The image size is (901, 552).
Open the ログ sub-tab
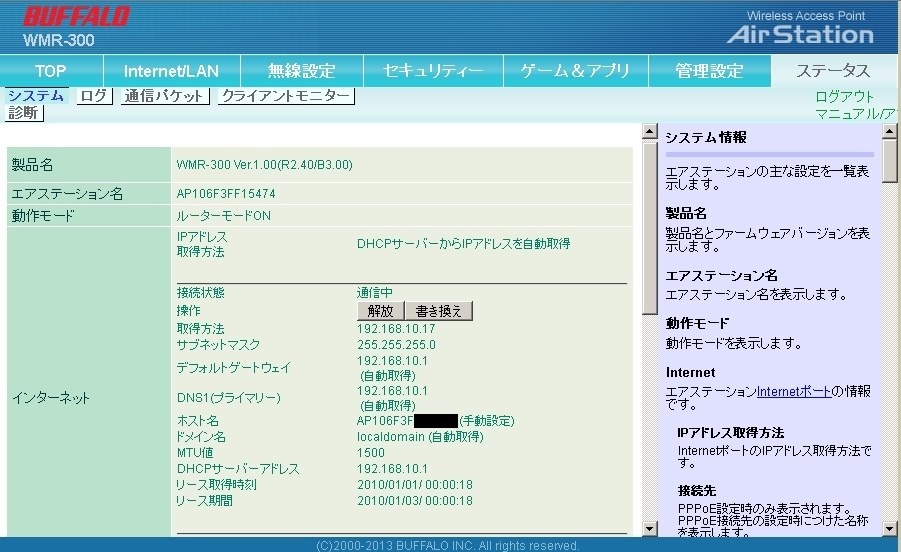tap(94, 96)
